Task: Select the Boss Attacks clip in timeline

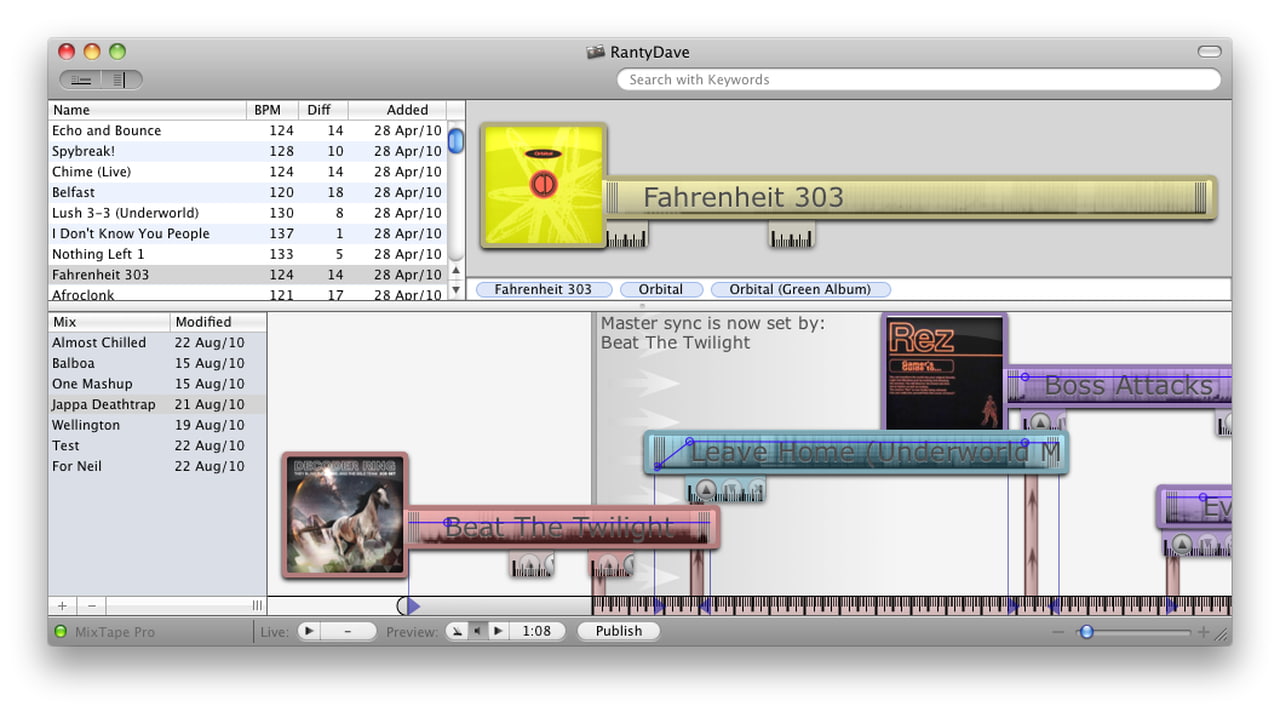Action: coord(1118,386)
